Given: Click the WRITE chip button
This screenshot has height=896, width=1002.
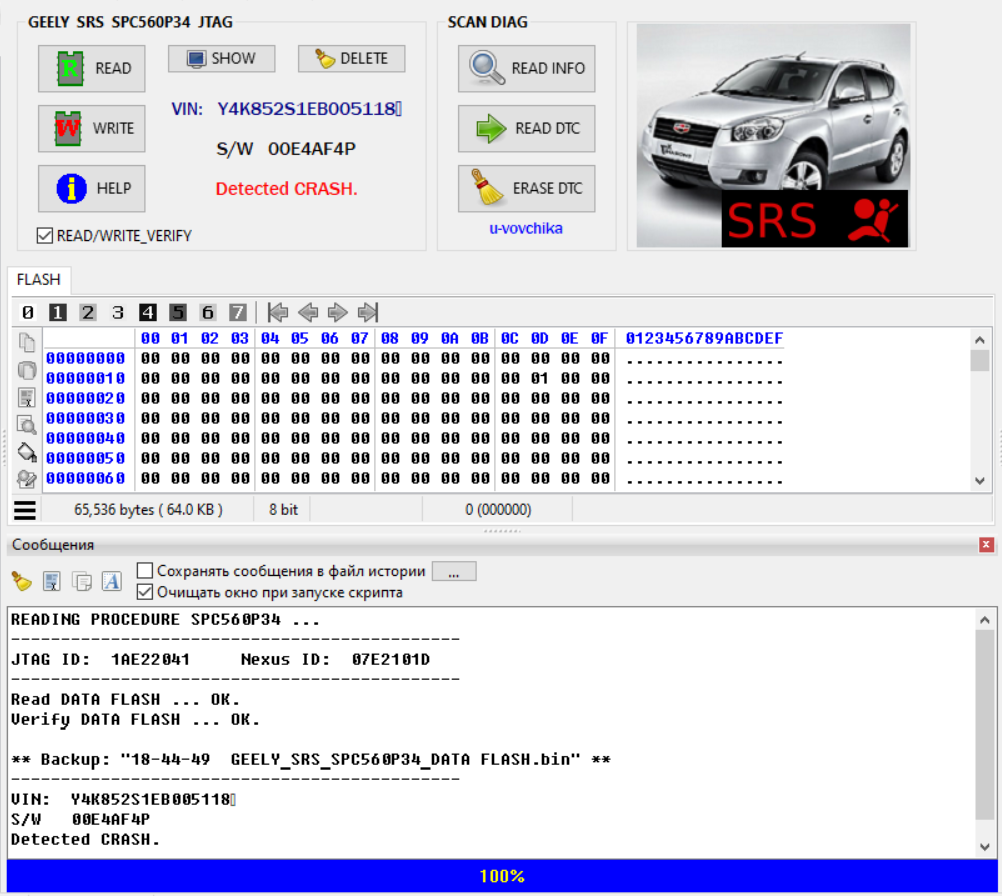Looking at the screenshot, I should pyautogui.click(x=91, y=128).
